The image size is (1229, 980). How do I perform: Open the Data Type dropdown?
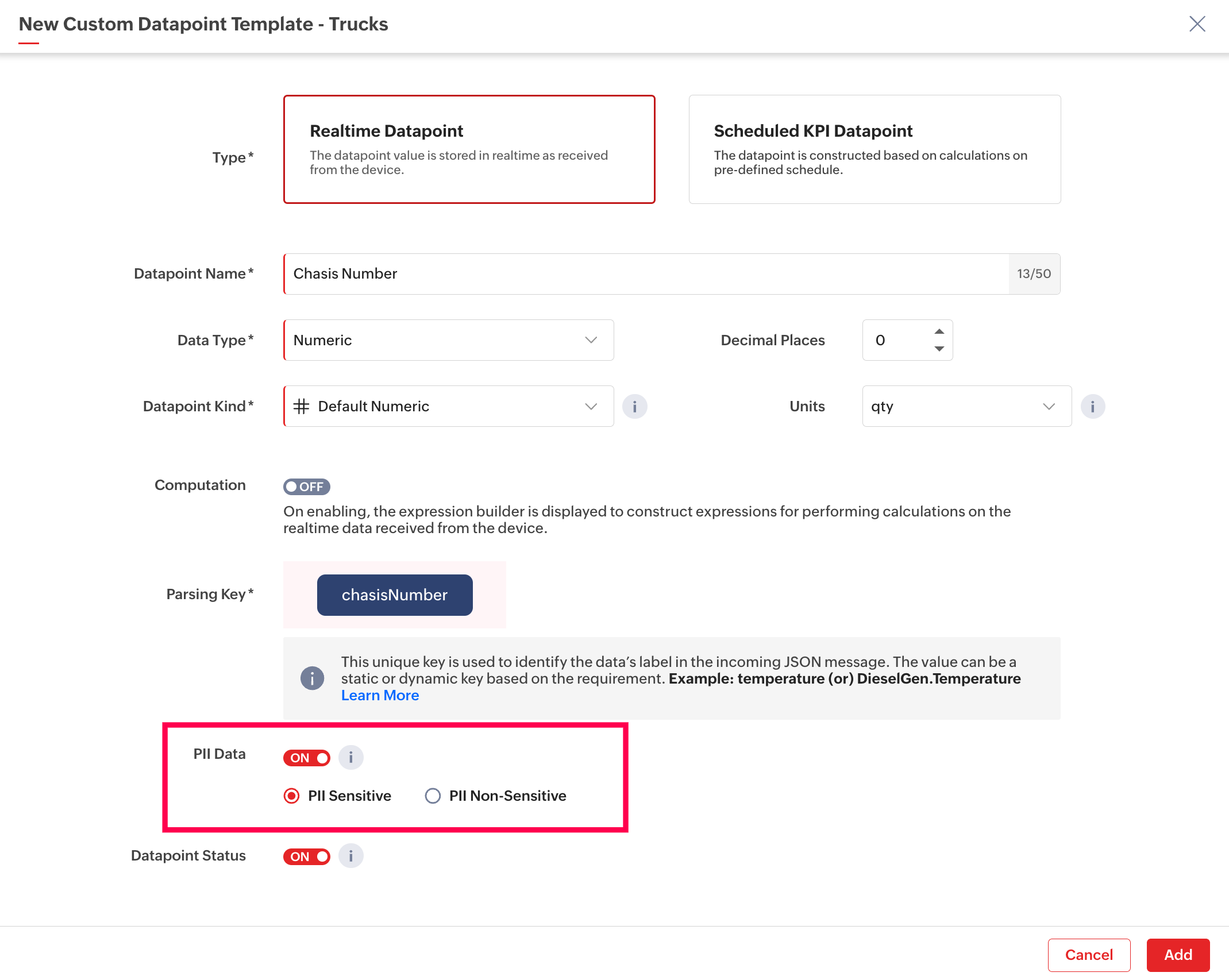click(x=448, y=340)
